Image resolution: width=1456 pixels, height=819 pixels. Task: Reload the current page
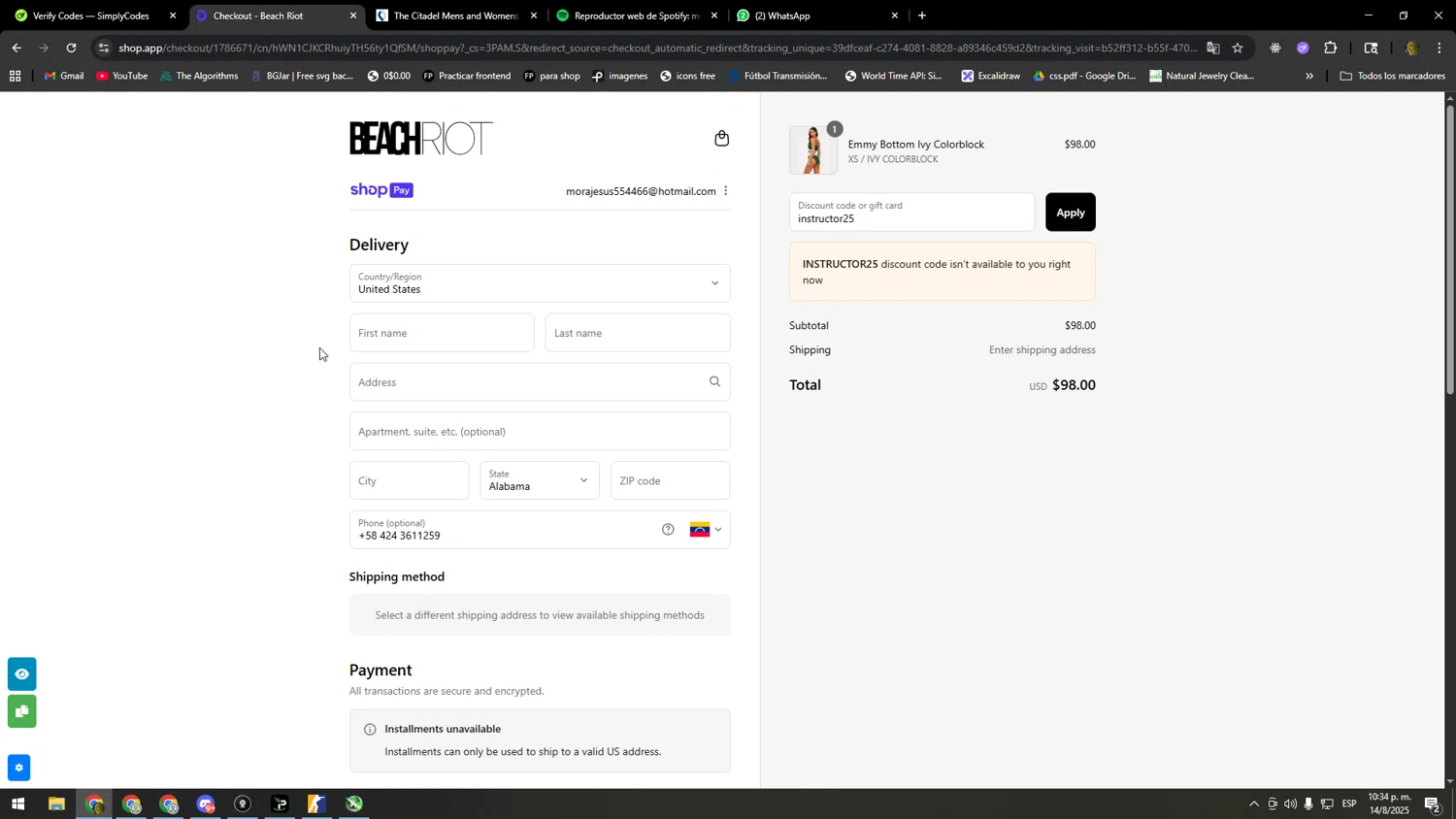pyautogui.click(x=71, y=48)
